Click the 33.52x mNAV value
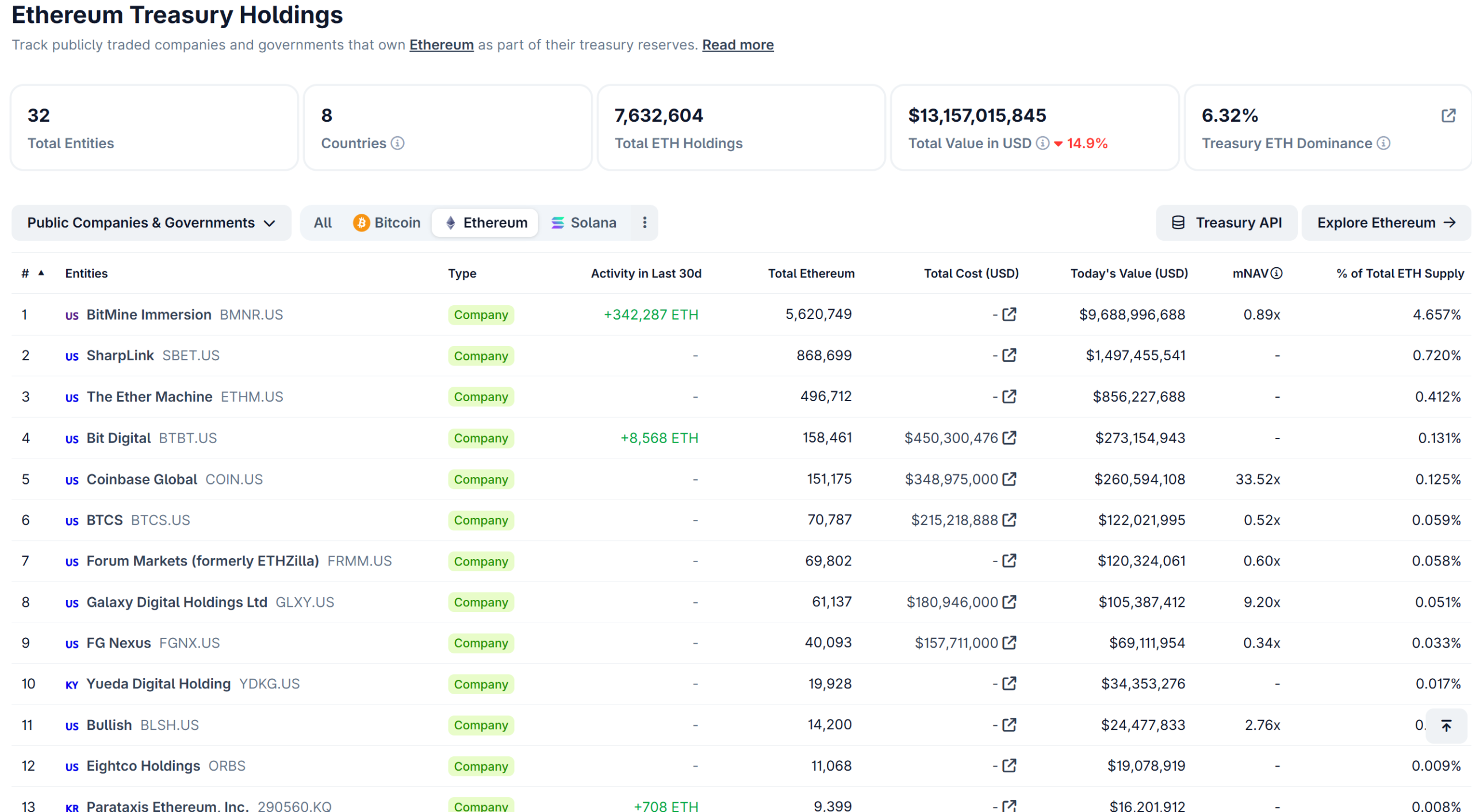This screenshot has height=812, width=1472. point(1258,479)
